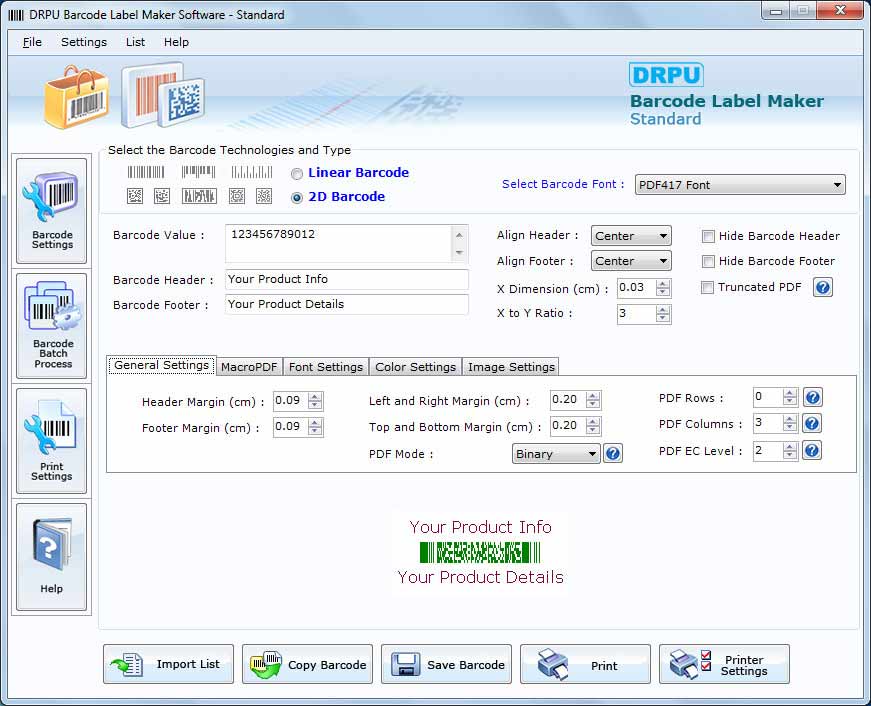Image resolution: width=871 pixels, height=706 pixels.
Task: Adjust the Left and Right Margin spinner
Action: 593,399
